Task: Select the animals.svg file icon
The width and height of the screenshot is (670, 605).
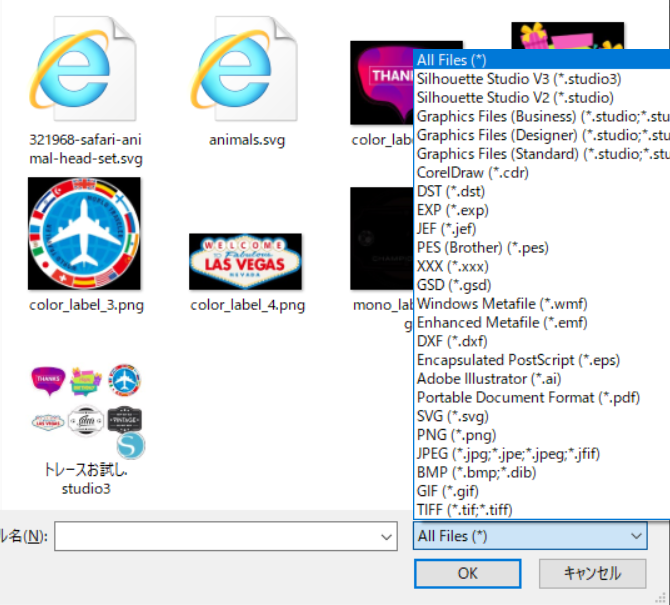Action: point(244,69)
